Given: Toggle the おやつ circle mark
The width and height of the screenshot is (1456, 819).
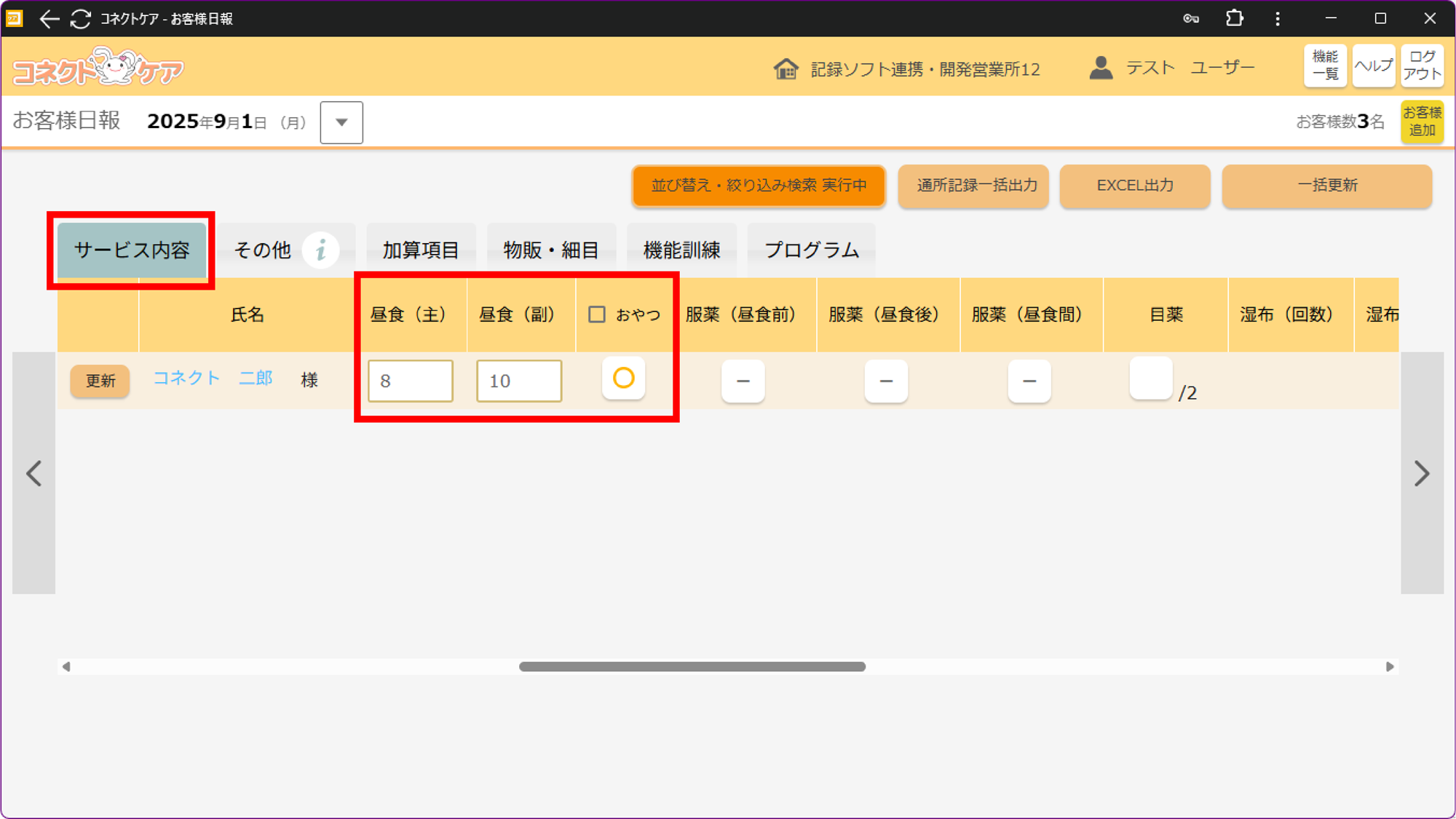Looking at the screenshot, I should tap(623, 379).
